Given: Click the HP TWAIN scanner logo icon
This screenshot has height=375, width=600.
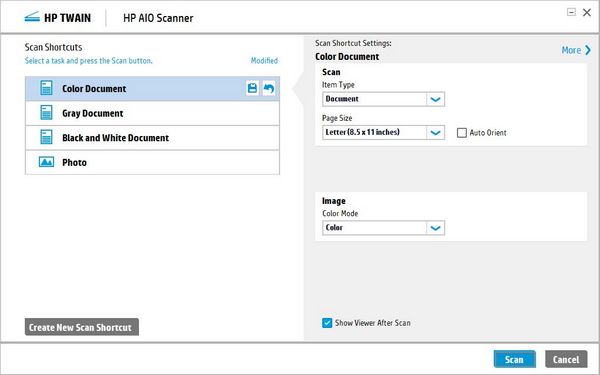Looking at the screenshot, I should 32,18.
